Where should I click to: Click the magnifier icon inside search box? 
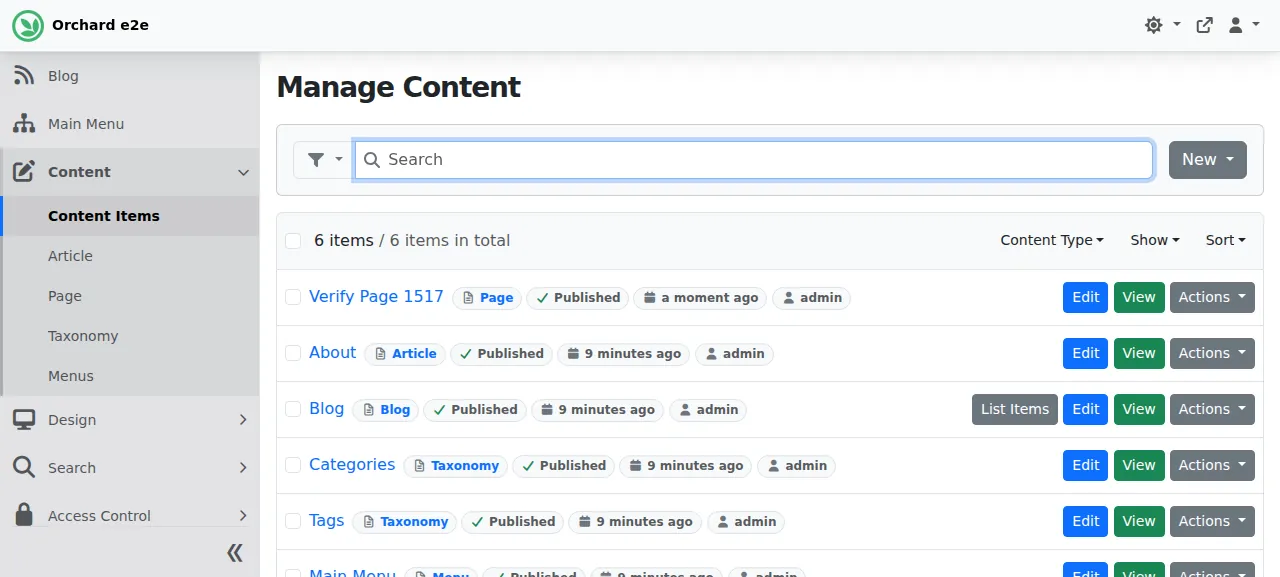pyautogui.click(x=372, y=160)
